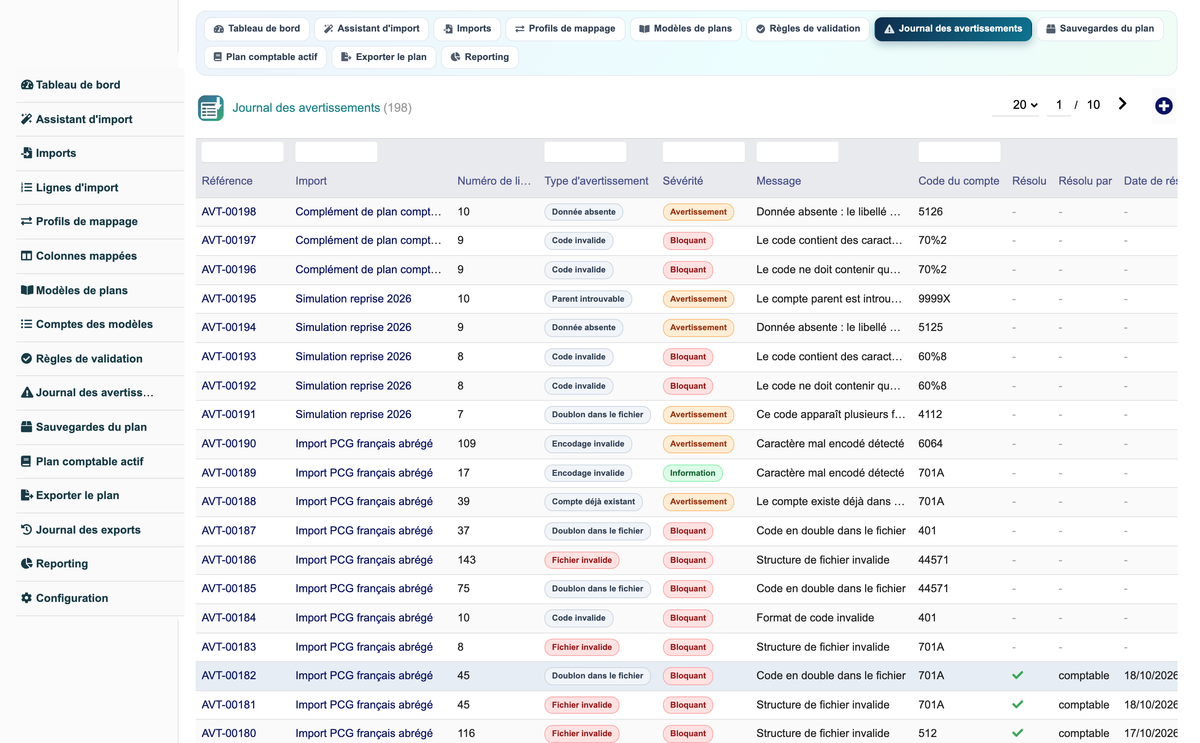Click the Comptes des modèles list icon

click(x=27, y=324)
